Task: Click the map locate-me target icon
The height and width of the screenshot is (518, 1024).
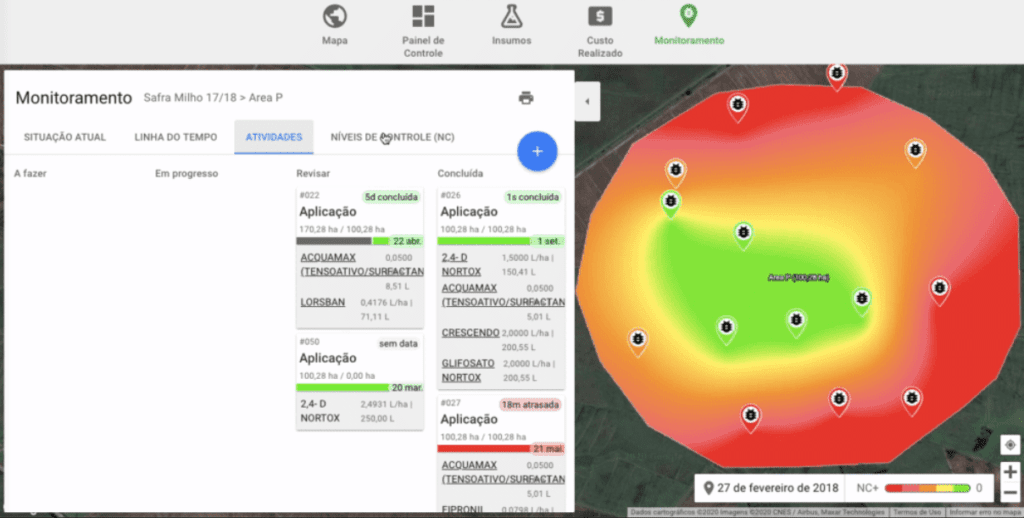Action: click(x=1010, y=444)
